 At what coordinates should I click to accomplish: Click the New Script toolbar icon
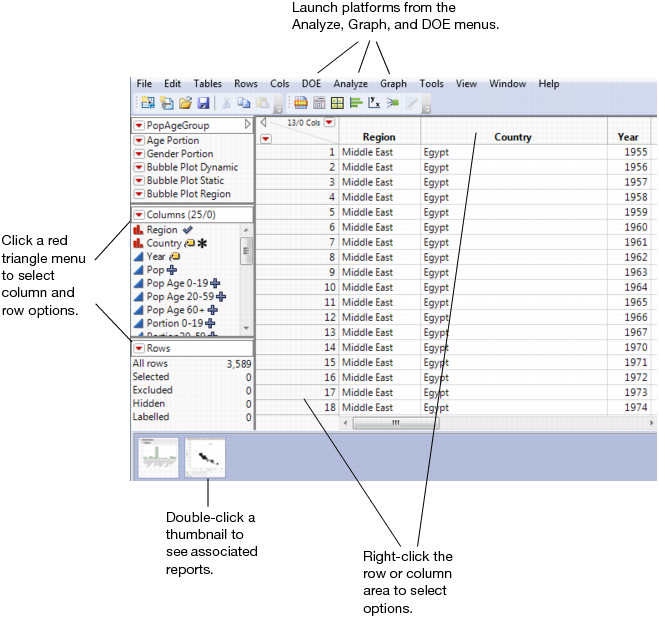coord(167,103)
